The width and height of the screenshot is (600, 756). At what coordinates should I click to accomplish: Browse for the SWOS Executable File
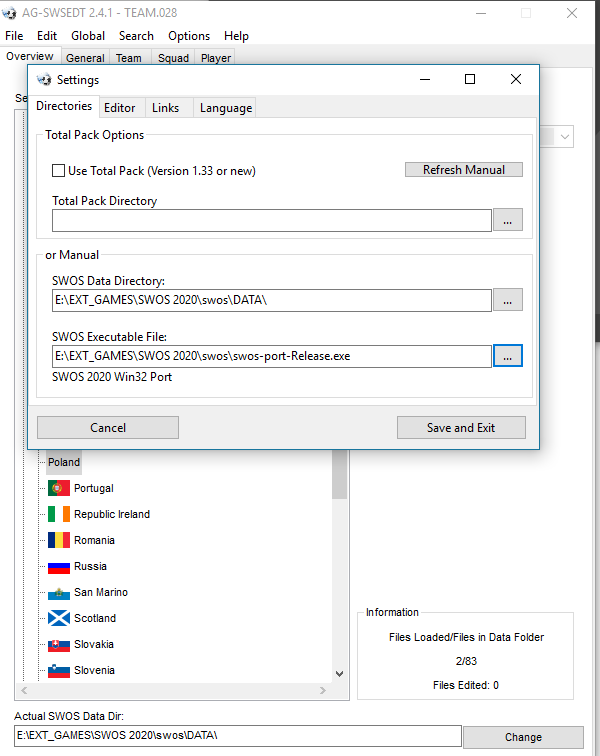coord(508,356)
